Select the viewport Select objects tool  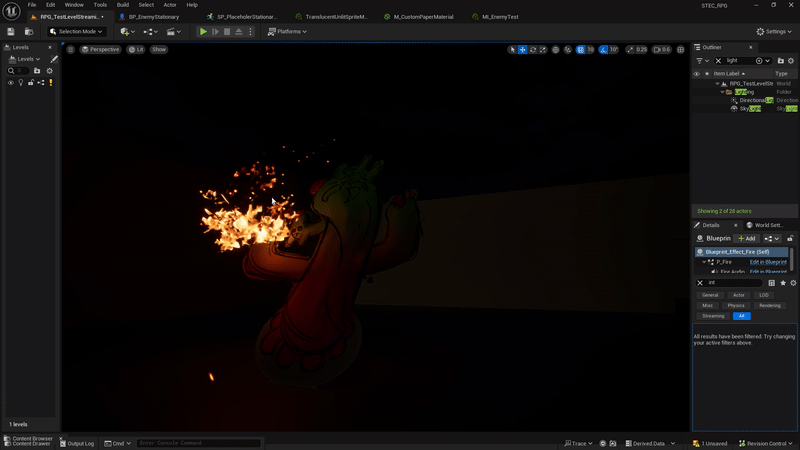pyautogui.click(x=512, y=49)
